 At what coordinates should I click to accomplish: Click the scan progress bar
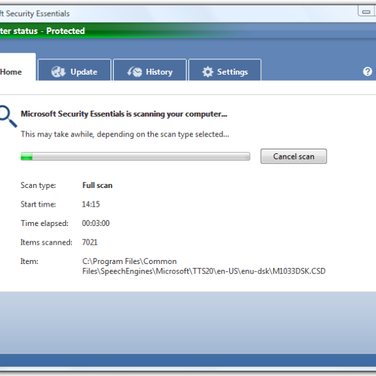135,156
